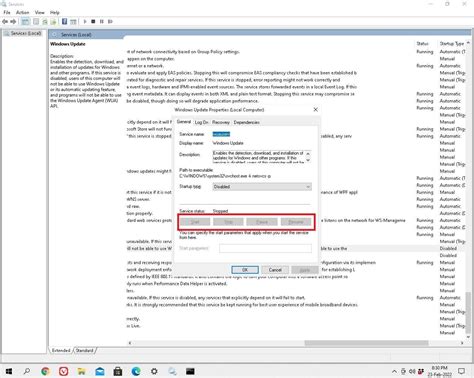Click the Stop Service square icon in toolbar
Screen dimensions: 474x378
93,21
